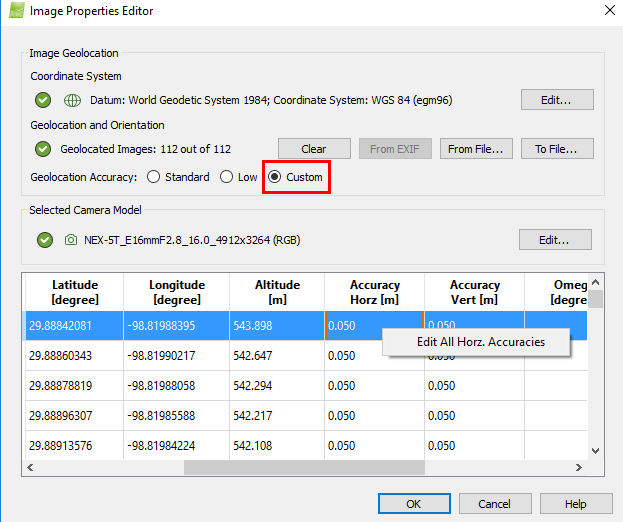Click the green checkmark beside Coordinate System datum
The height and width of the screenshot is (522, 623).
[x=43, y=100]
